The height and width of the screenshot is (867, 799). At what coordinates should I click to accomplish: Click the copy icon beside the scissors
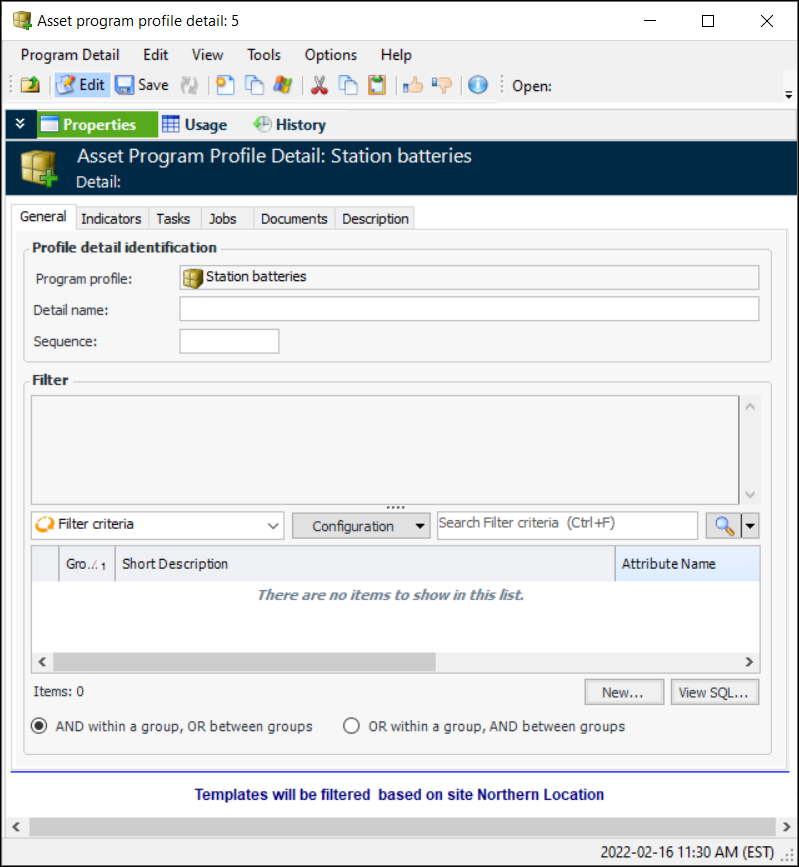point(348,85)
